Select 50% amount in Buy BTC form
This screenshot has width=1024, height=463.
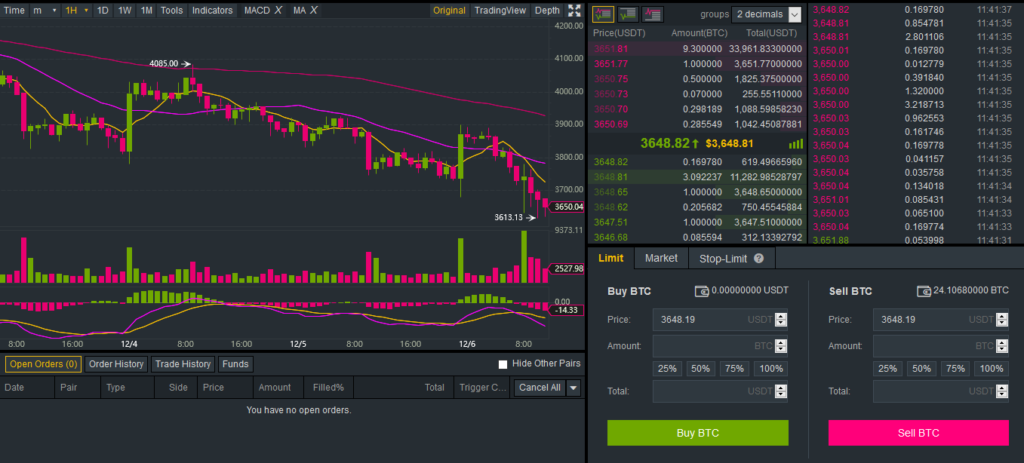click(x=700, y=369)
